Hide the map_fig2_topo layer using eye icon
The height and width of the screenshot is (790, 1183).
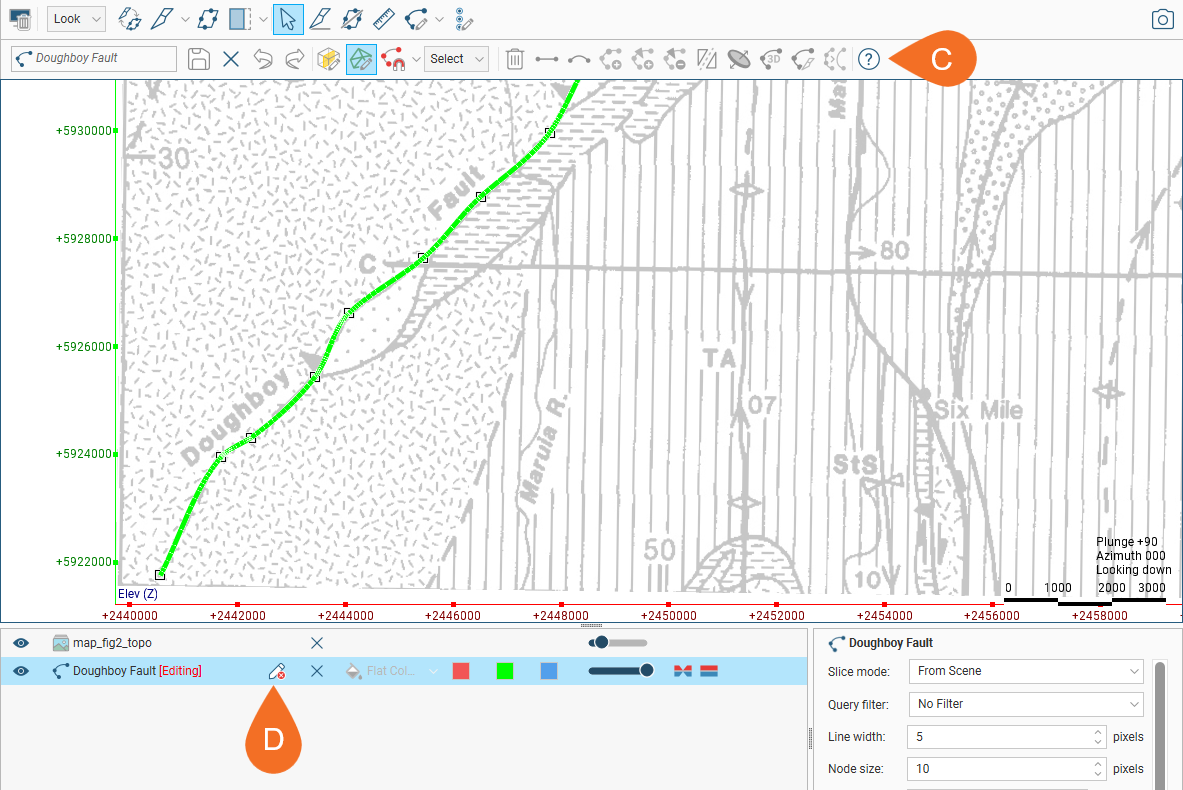21,643
